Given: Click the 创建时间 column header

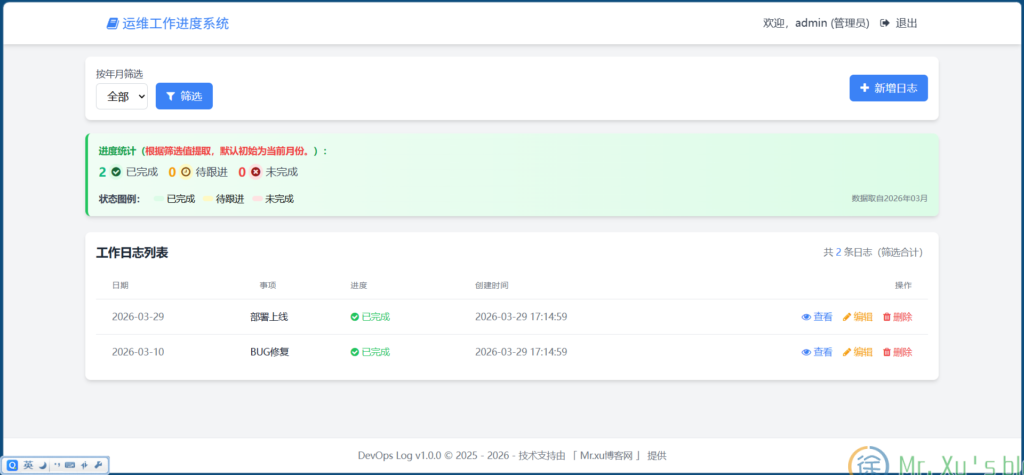Looking at the screenshot, I should [x=492, y=286].
